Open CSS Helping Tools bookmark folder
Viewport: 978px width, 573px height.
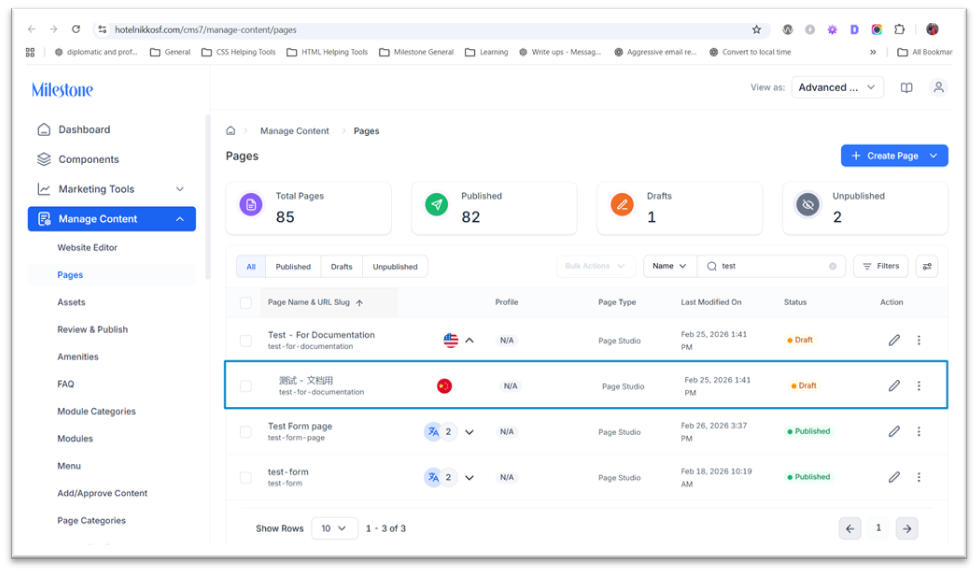click(x=238, y=52)
